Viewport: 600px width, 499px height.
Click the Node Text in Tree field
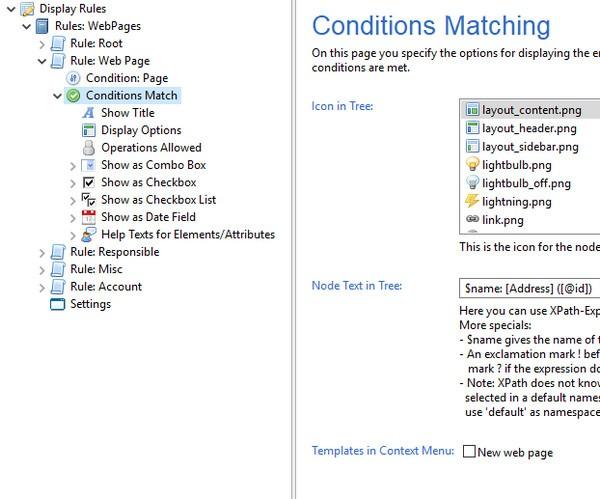coord(529,288)
